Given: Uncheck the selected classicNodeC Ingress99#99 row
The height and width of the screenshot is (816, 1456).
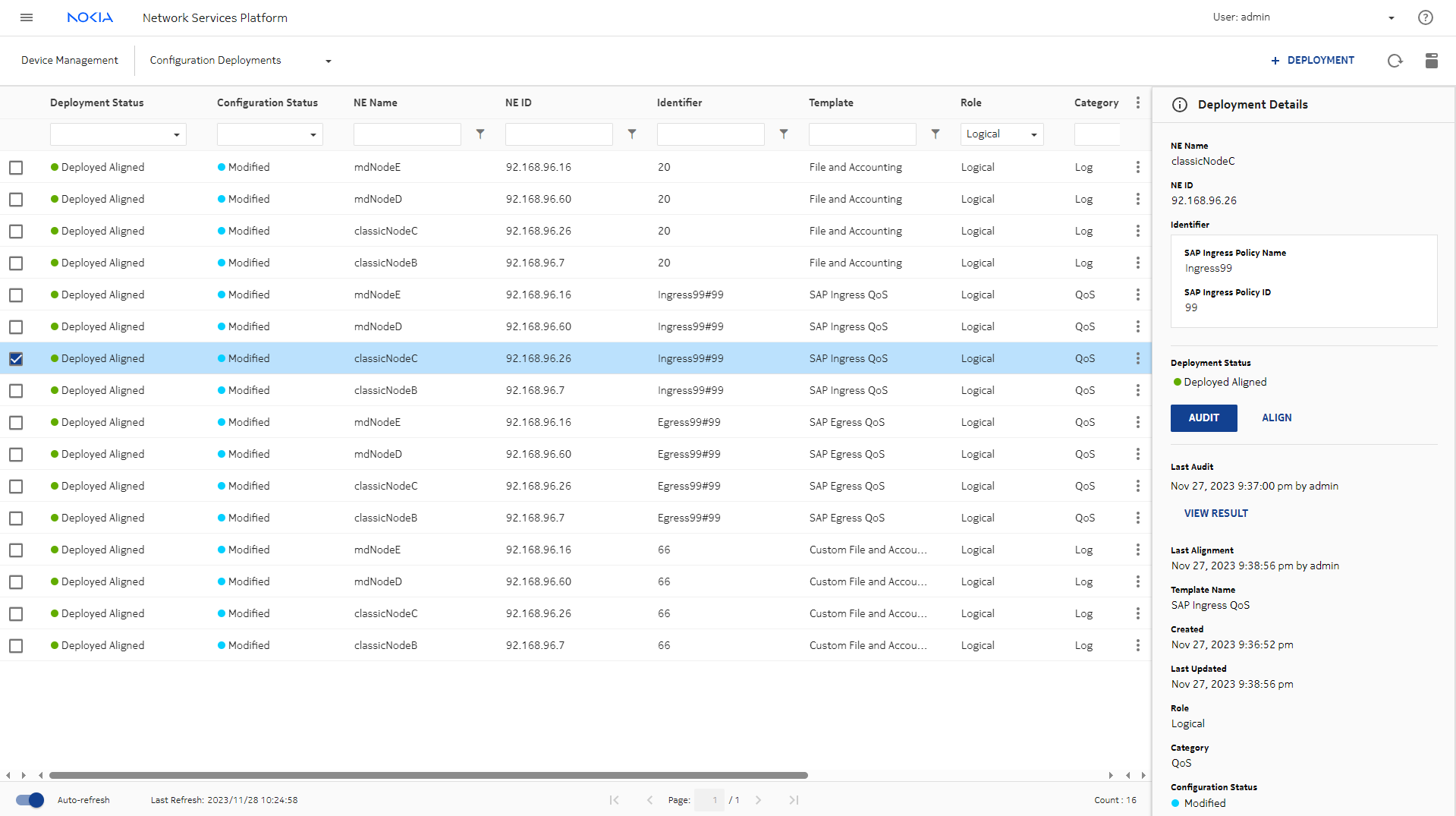Looking at the screenshot, I should (16, 359).
